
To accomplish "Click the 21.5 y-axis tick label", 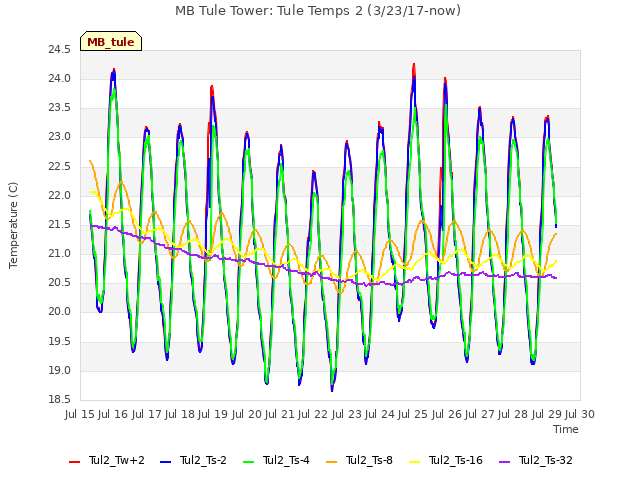I will 60,224.
